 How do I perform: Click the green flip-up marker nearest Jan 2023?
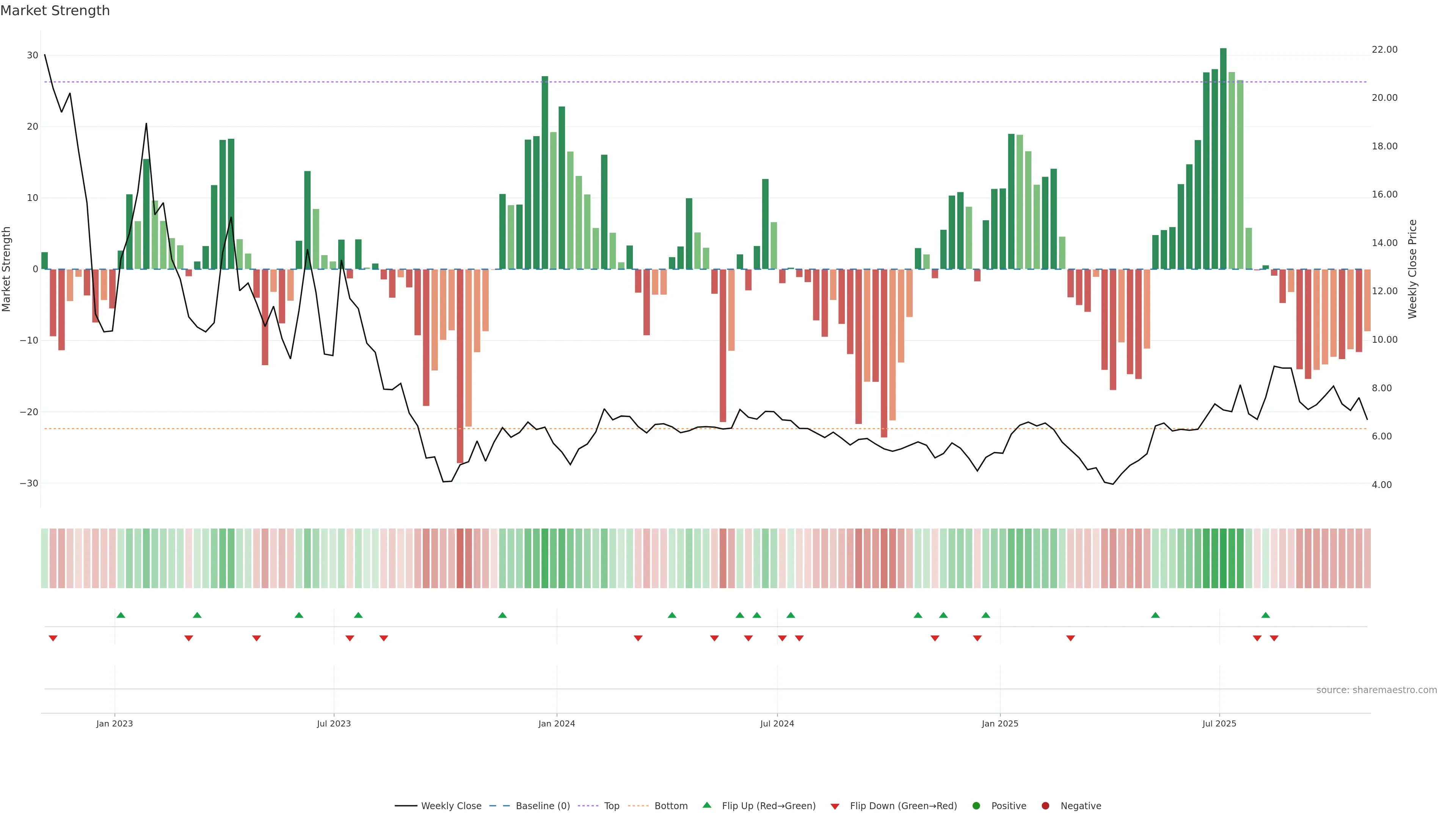[121, 615]
